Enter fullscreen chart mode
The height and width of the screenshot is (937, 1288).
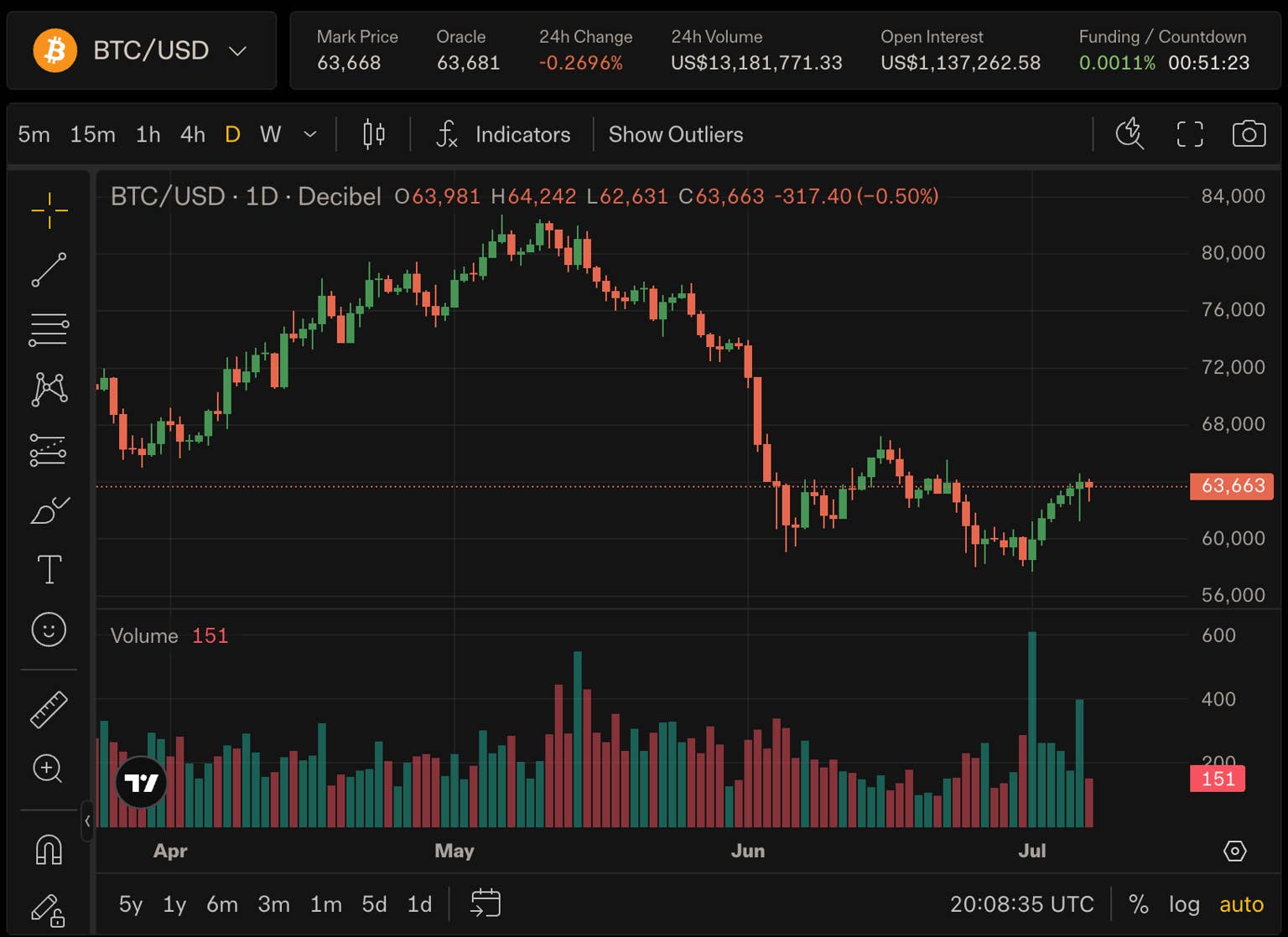1189,134
